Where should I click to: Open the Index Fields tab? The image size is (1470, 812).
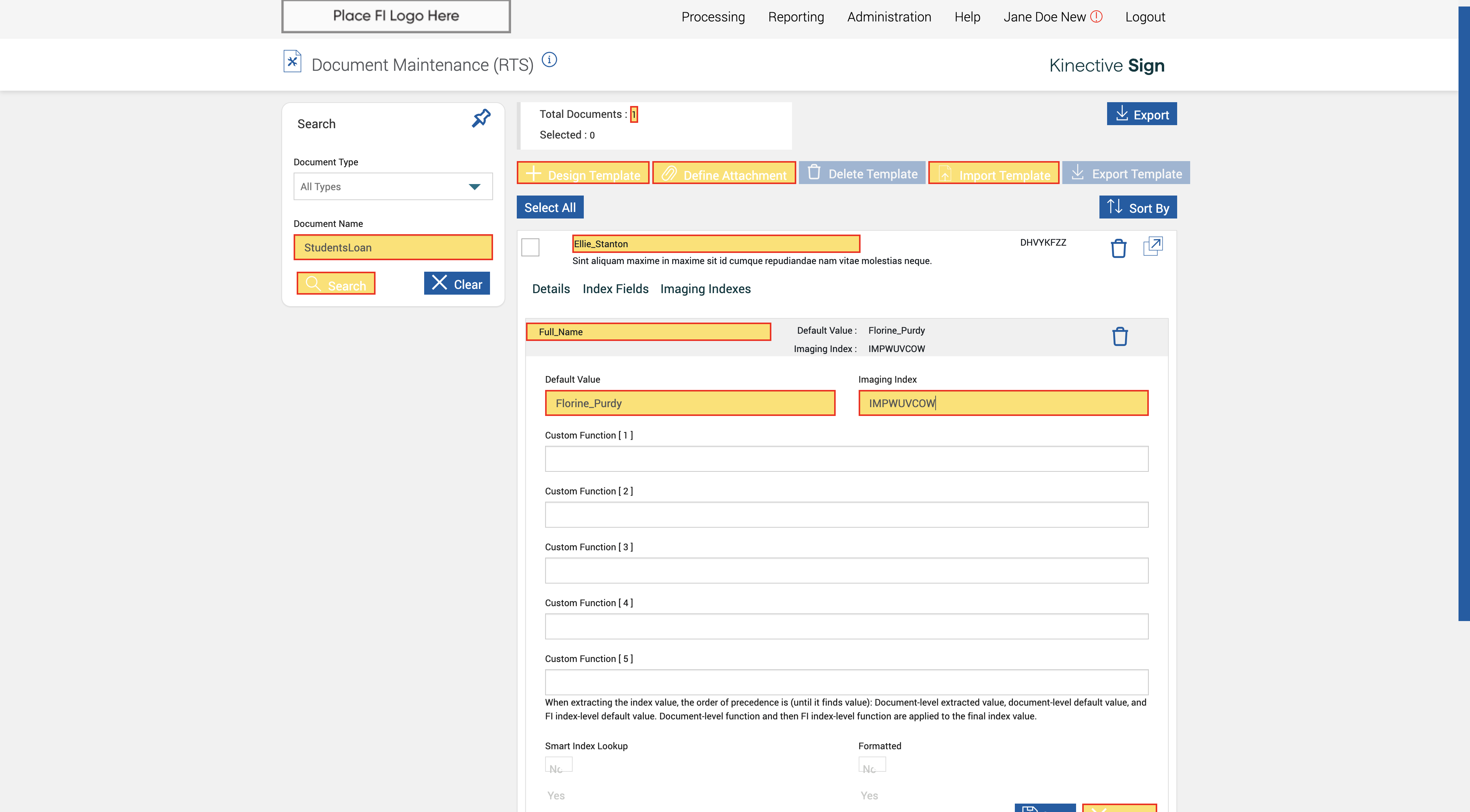point(615,289)
